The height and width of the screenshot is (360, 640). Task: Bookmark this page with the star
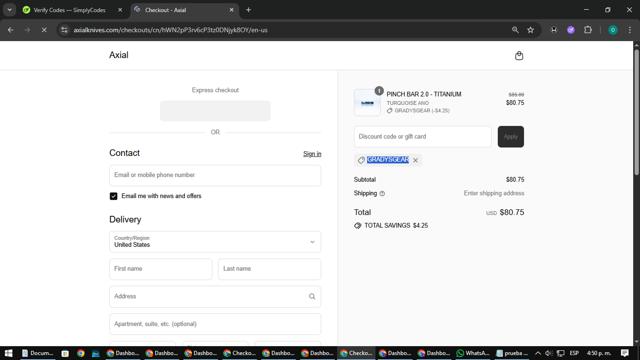[530, 30]
